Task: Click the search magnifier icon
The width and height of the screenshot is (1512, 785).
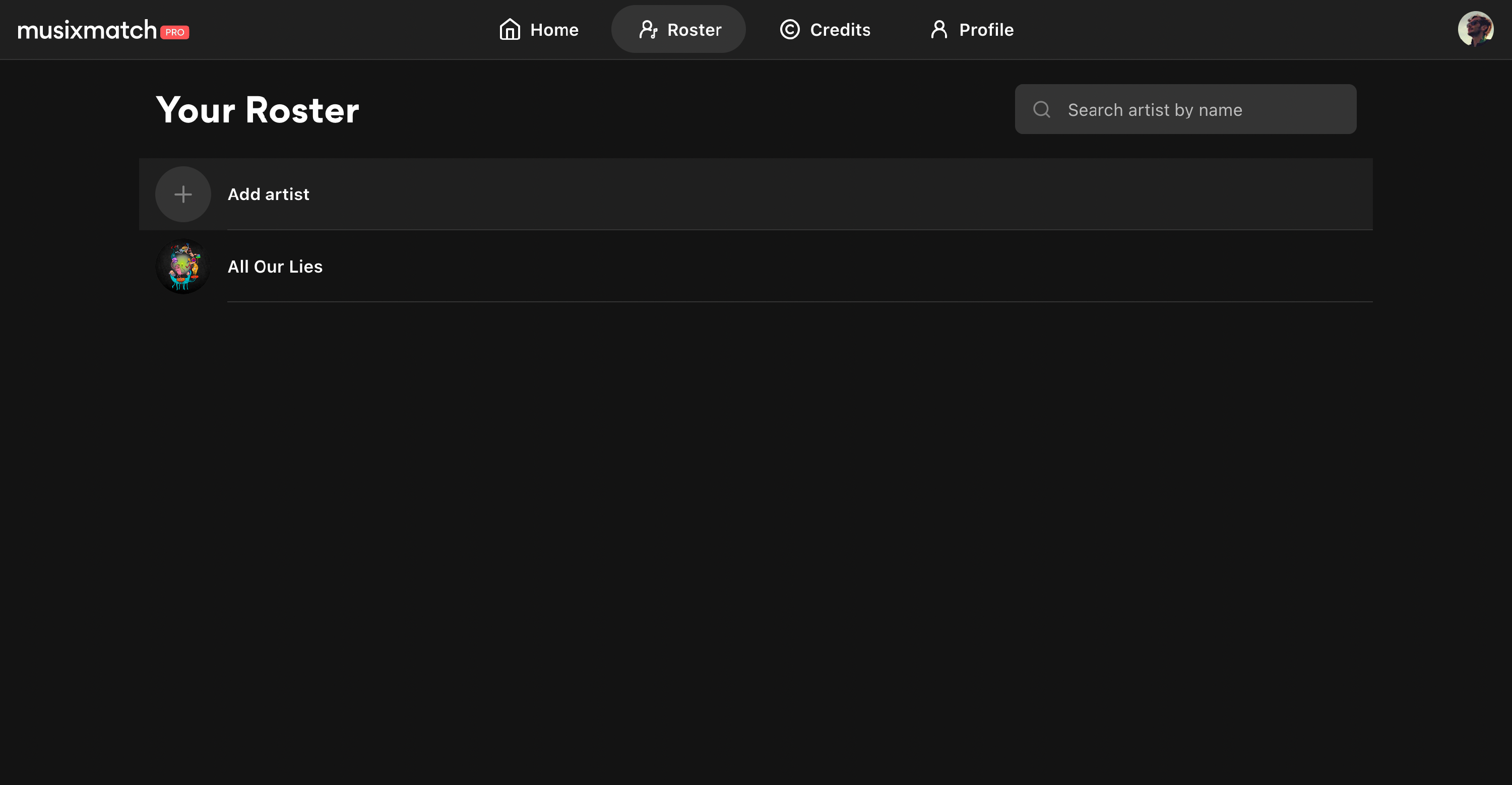Action: 1042,110
